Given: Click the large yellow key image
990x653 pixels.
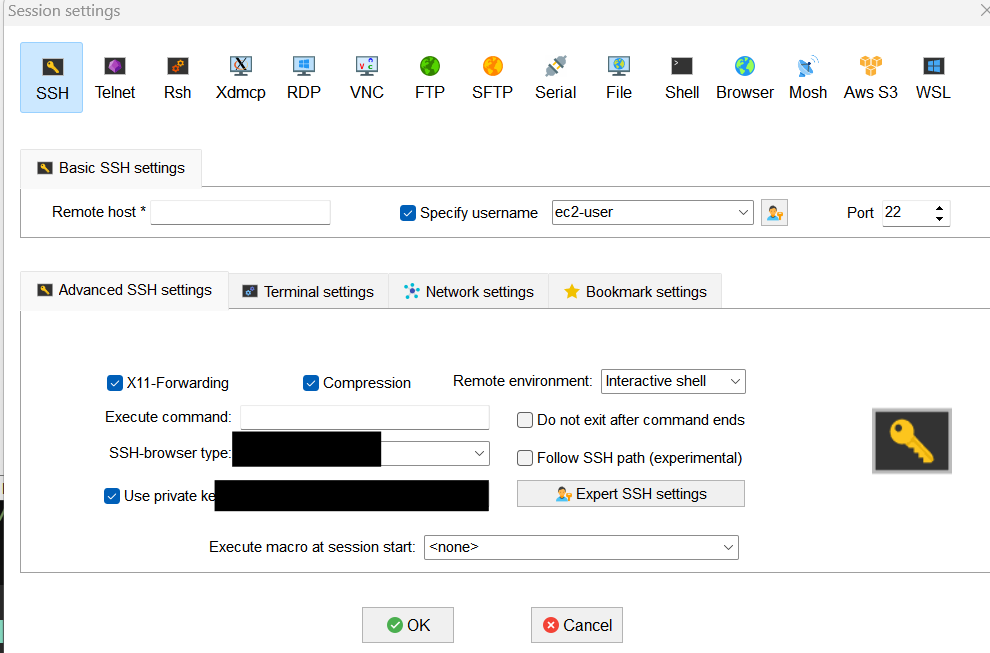Looking at the screenshot, I should (x=912, y=441).
